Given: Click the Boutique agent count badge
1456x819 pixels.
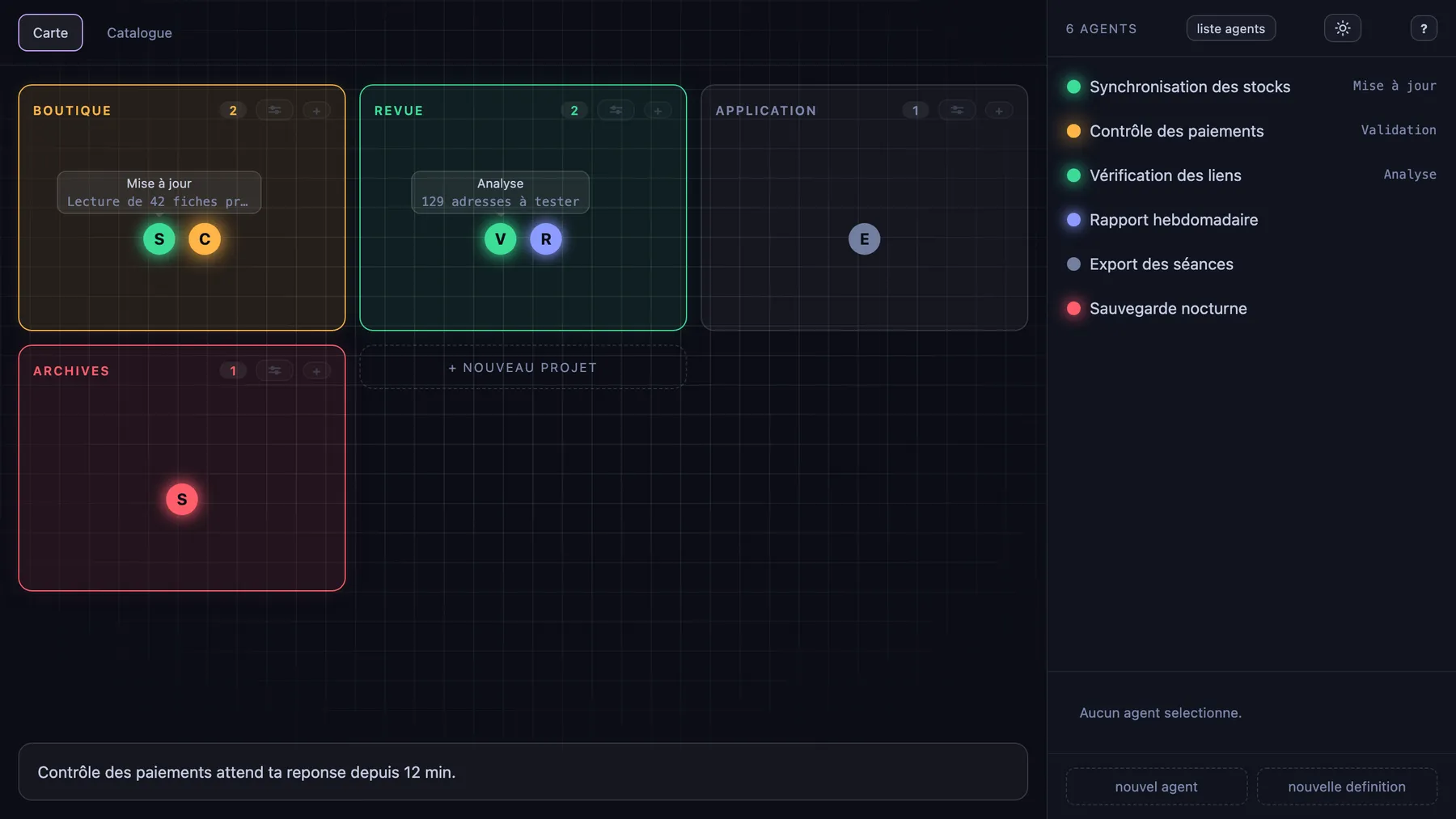Looking at the screenshot, I should pyautogui.click(x=233, y=110).
